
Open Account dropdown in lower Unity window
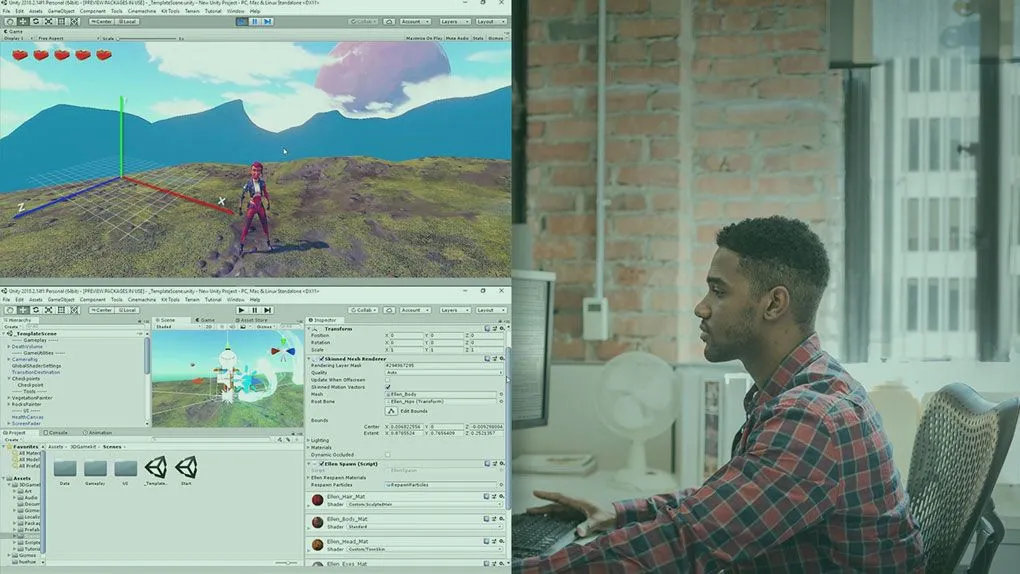(x=414, y=310)
